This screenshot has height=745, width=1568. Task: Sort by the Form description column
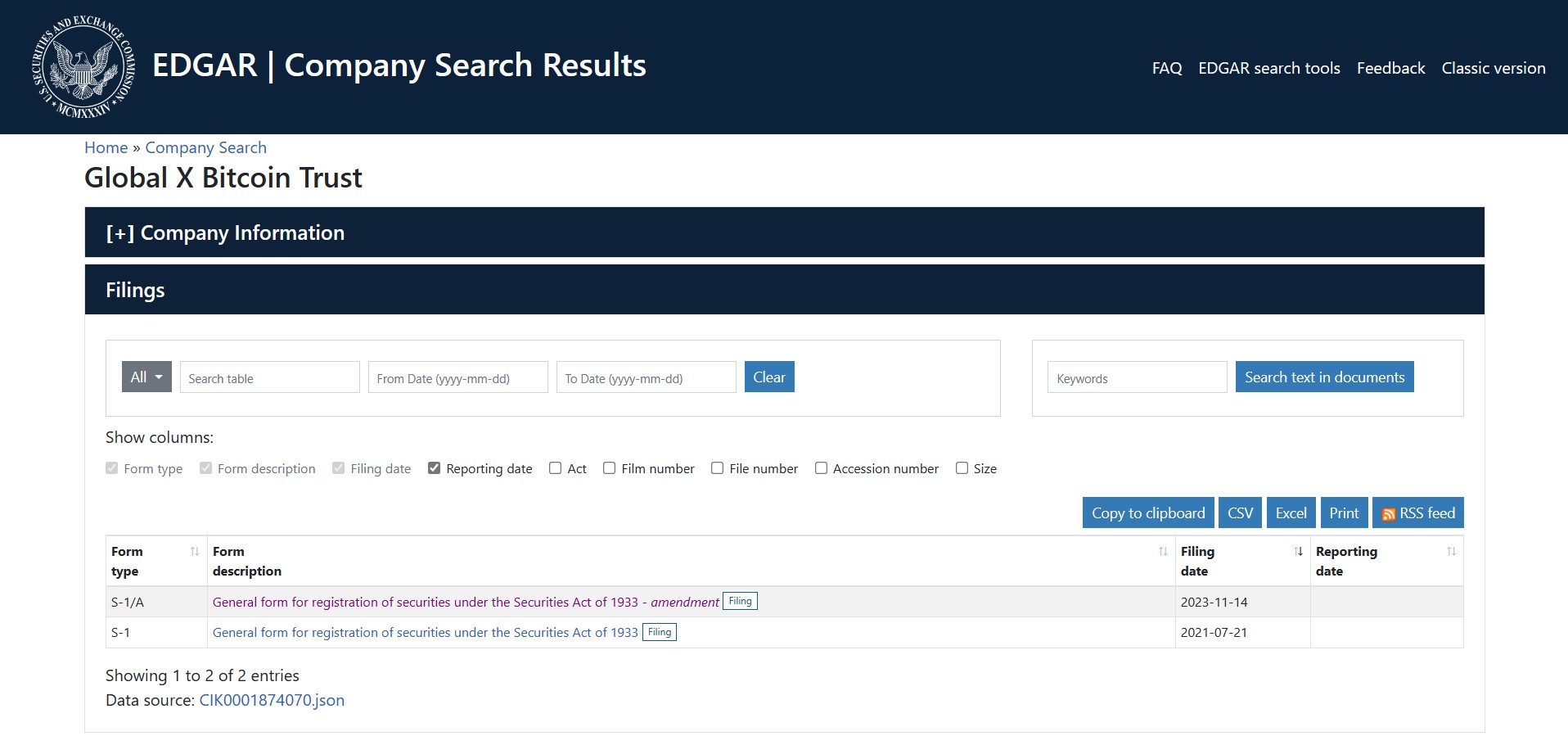691,562
